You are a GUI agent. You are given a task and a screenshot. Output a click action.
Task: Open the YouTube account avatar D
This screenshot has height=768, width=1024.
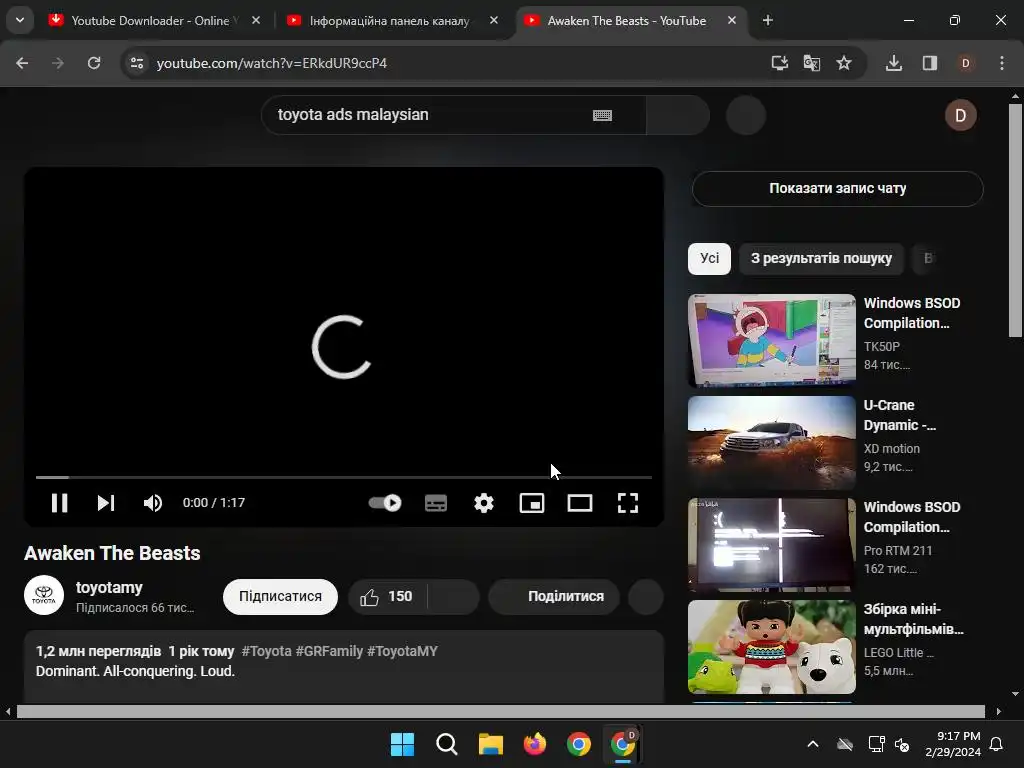coord(961,116)
